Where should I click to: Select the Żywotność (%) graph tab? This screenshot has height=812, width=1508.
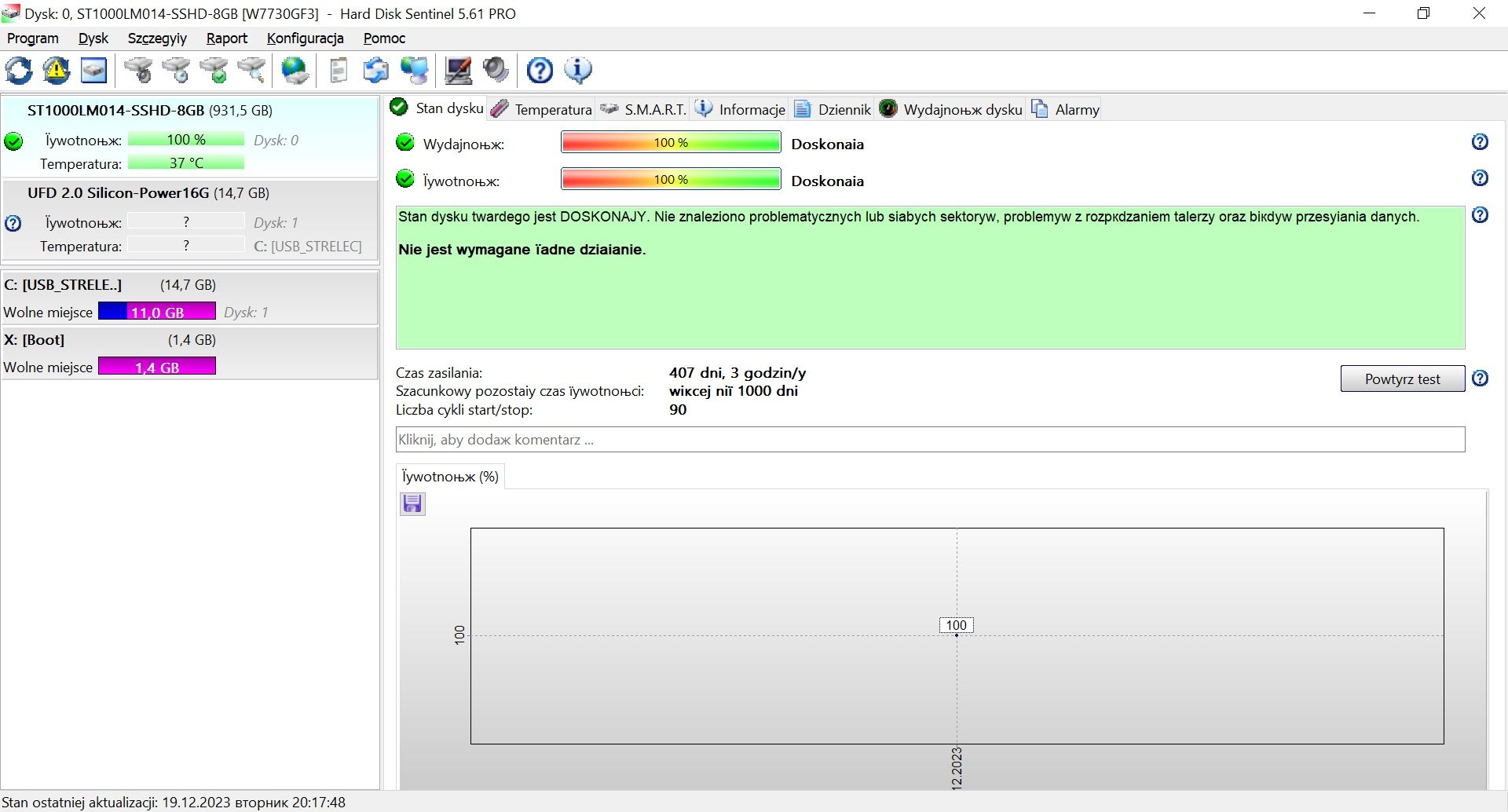click(x=450, y=477)
